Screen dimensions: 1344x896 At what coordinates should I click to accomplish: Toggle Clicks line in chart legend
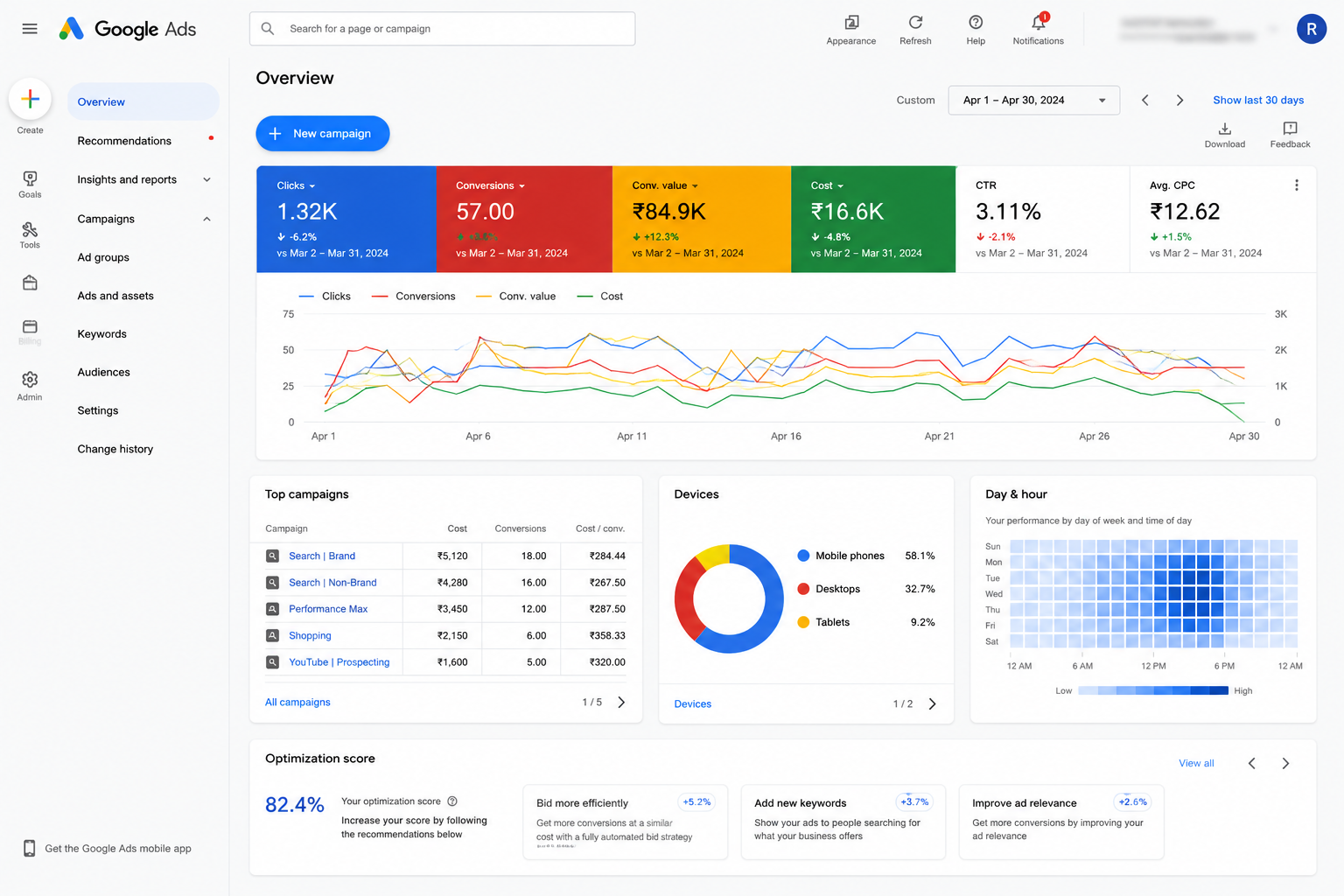tap(325, 297)
